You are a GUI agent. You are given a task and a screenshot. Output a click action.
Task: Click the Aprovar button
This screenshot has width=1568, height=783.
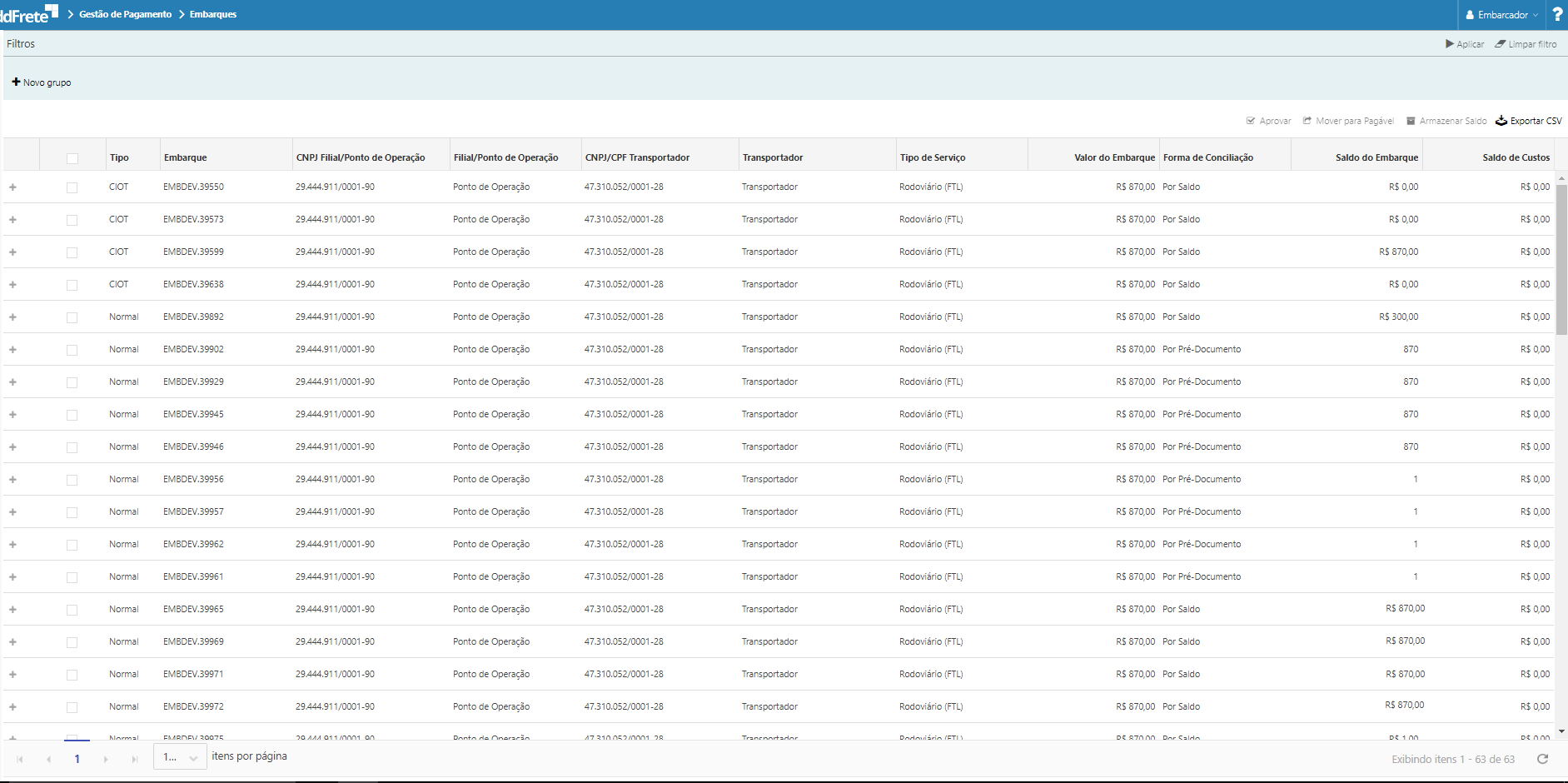click(x=1268, y=121)
